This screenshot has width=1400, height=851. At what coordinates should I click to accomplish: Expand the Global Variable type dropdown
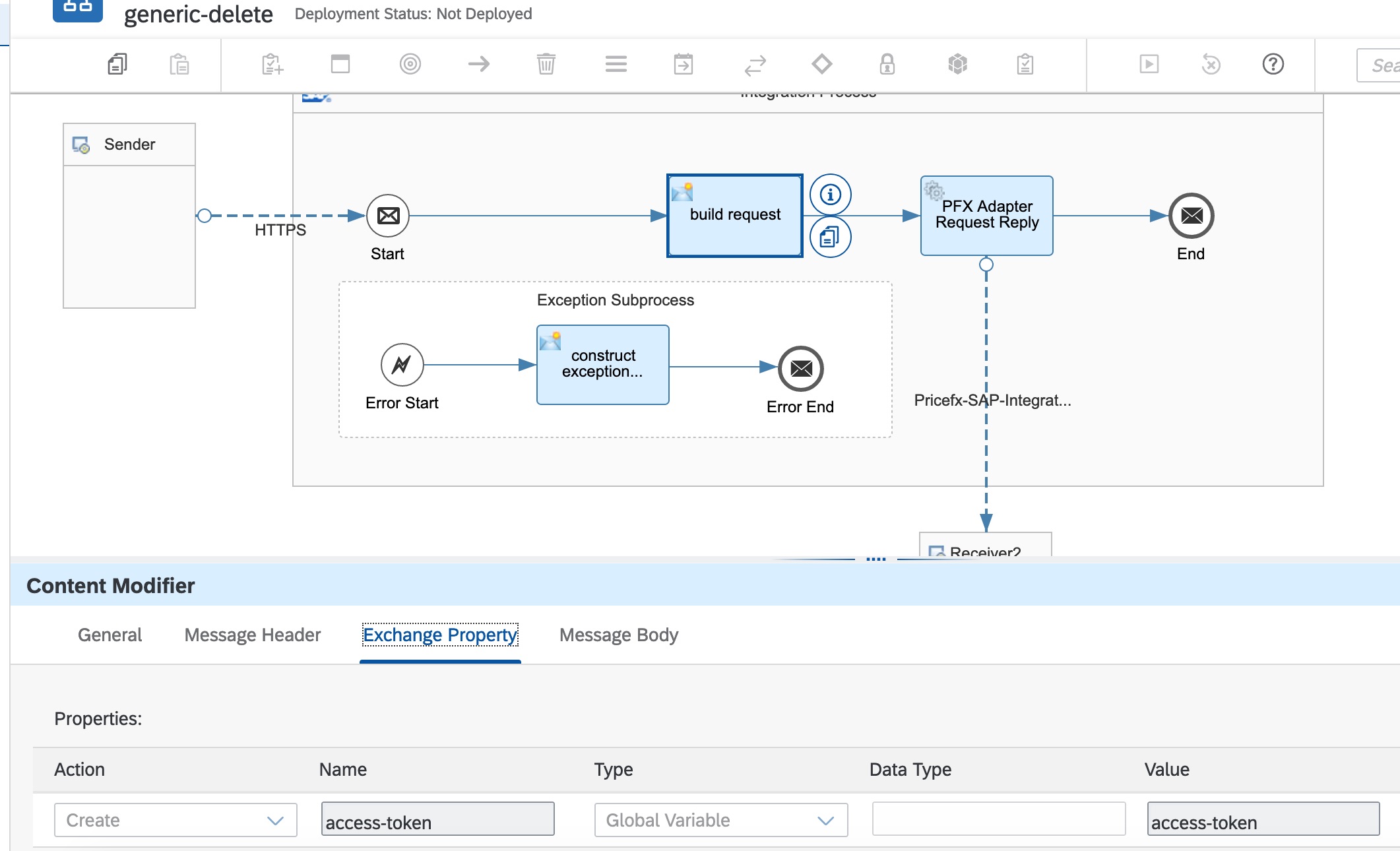pos(720,820)
